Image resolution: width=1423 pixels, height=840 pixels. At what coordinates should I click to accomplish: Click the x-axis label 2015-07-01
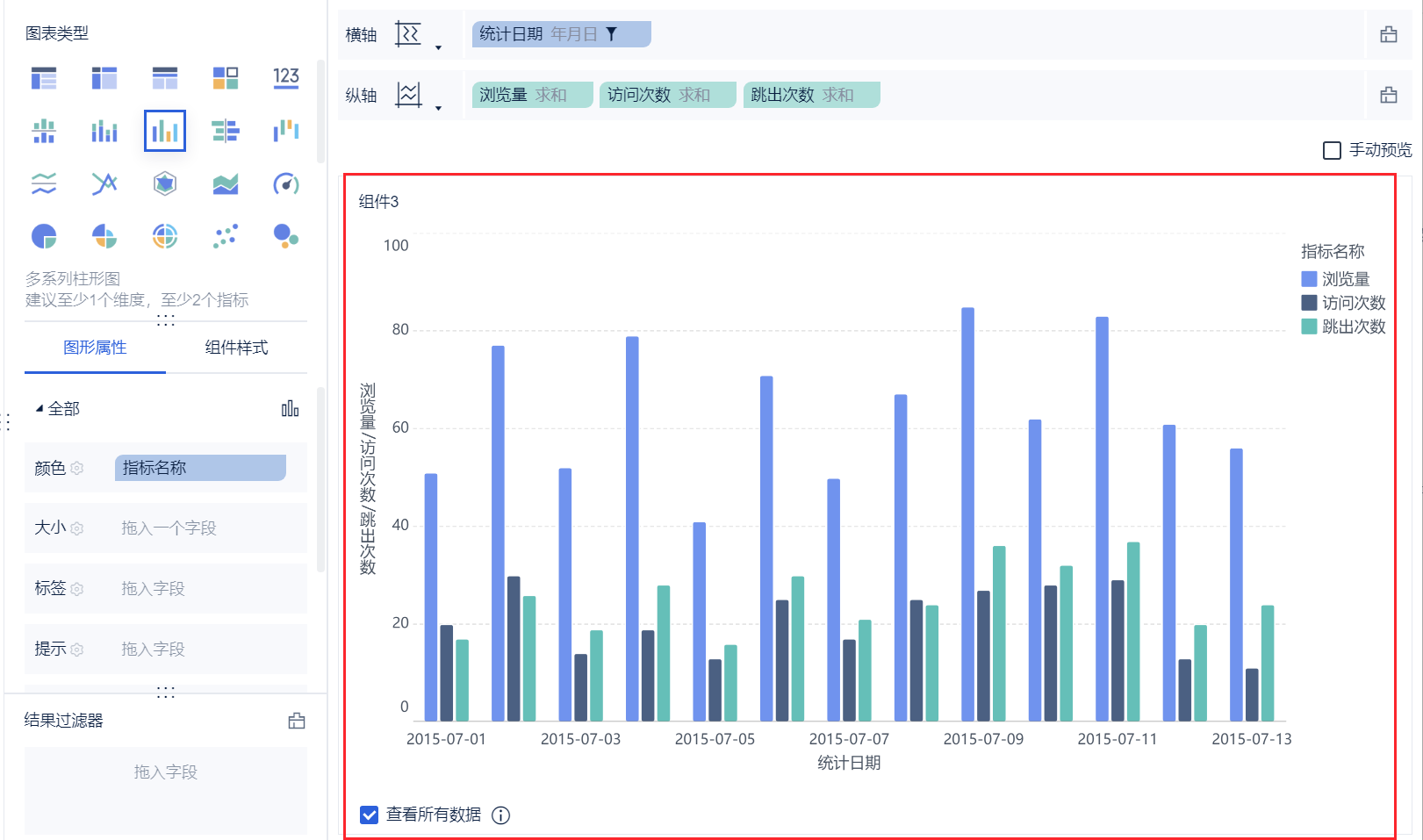446,739
